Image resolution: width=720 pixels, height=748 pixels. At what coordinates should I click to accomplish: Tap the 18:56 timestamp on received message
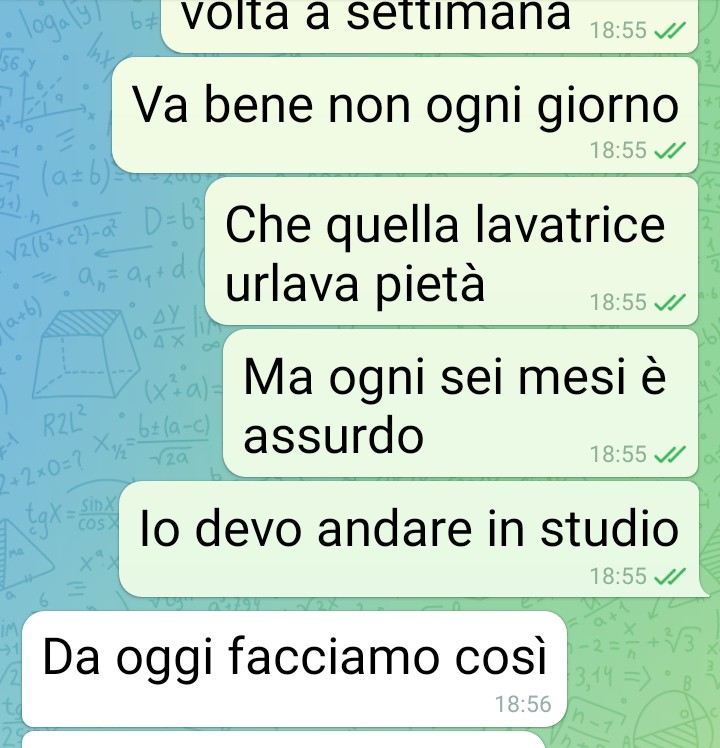tap(523, 705)
